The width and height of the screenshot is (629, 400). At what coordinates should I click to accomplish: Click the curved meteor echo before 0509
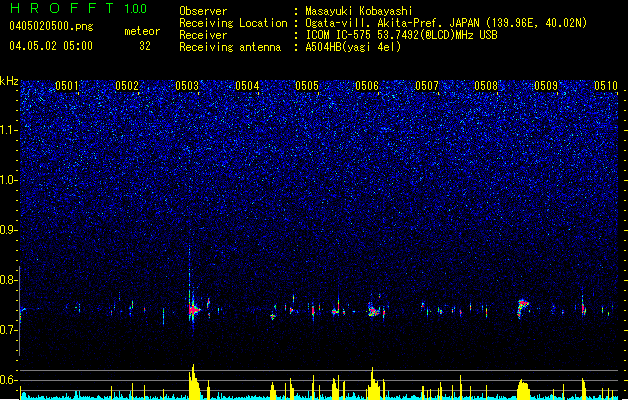(x=522, y=308)
